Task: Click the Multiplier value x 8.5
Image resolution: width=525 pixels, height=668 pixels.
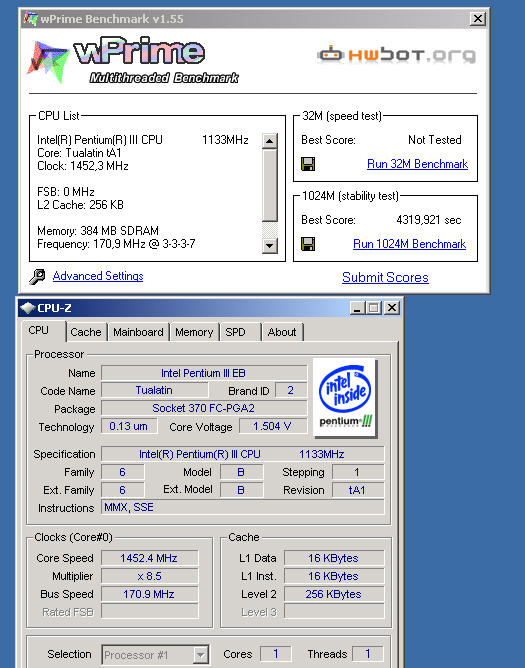Action: (149, 576)
